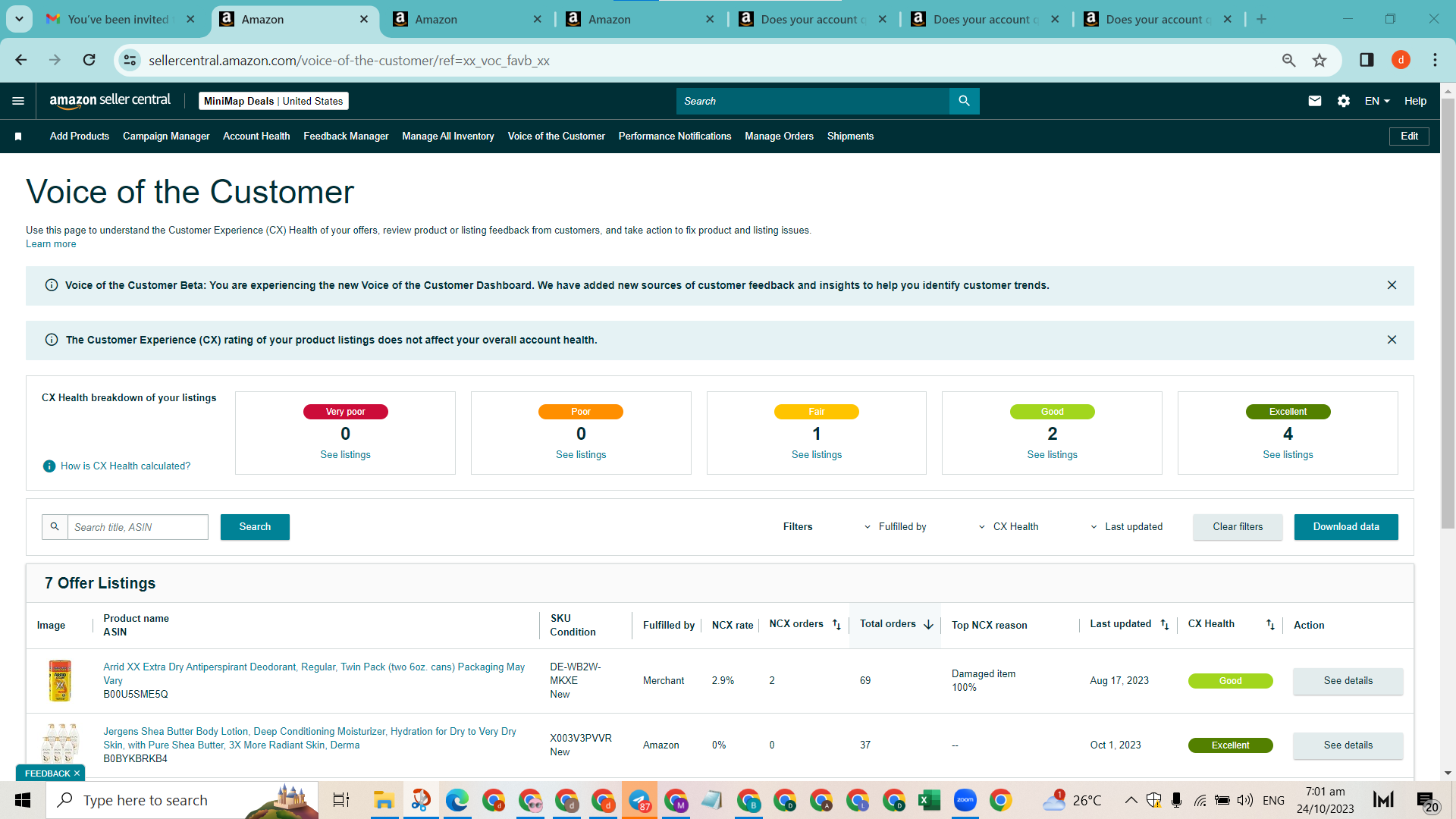Click the Amazon Seller Central logo
The image size is (1456, 819).
[110, 101]
